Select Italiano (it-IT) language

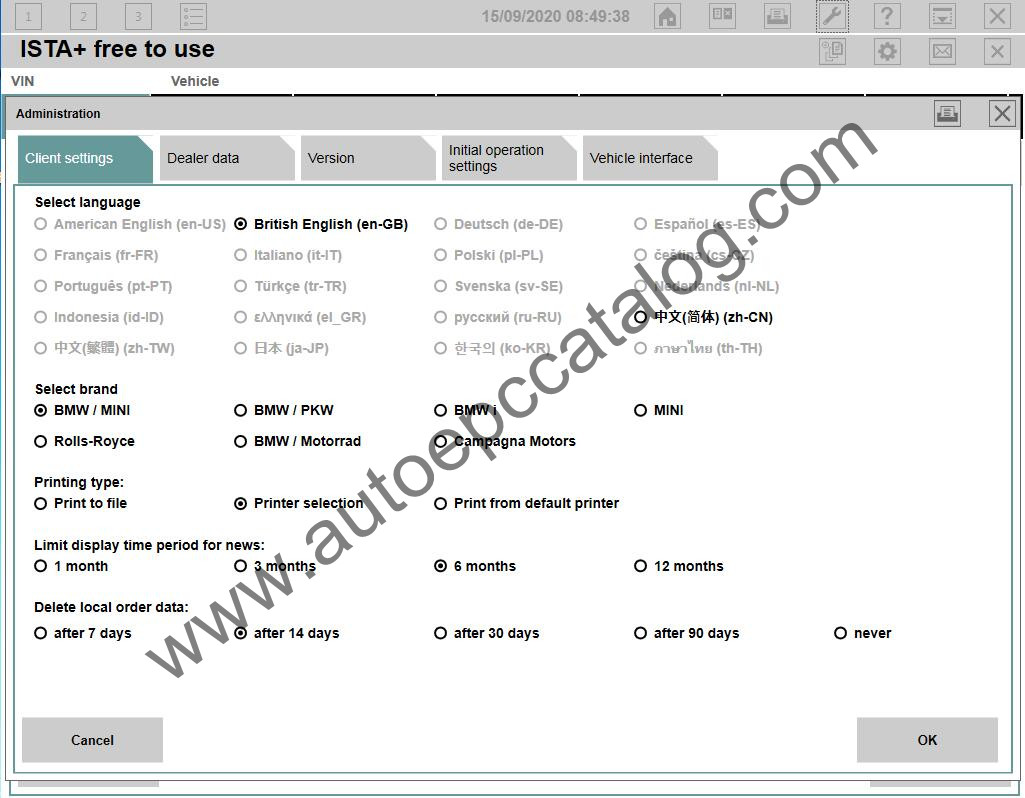click(x=288, y=255)
